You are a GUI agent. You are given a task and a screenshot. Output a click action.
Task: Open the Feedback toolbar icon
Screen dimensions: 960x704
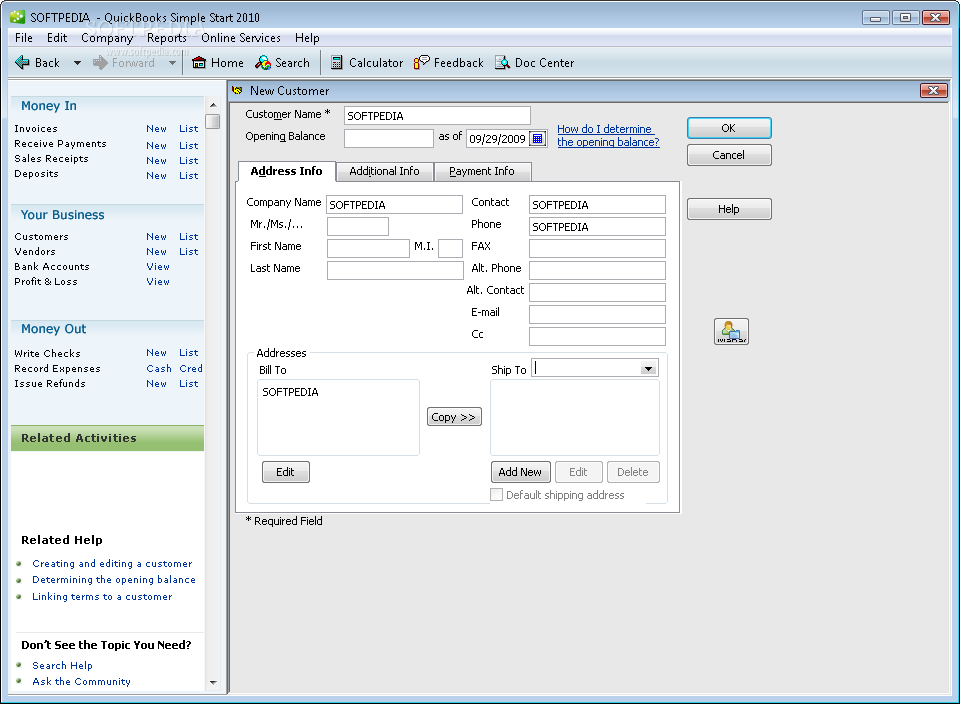click(421, 62)
